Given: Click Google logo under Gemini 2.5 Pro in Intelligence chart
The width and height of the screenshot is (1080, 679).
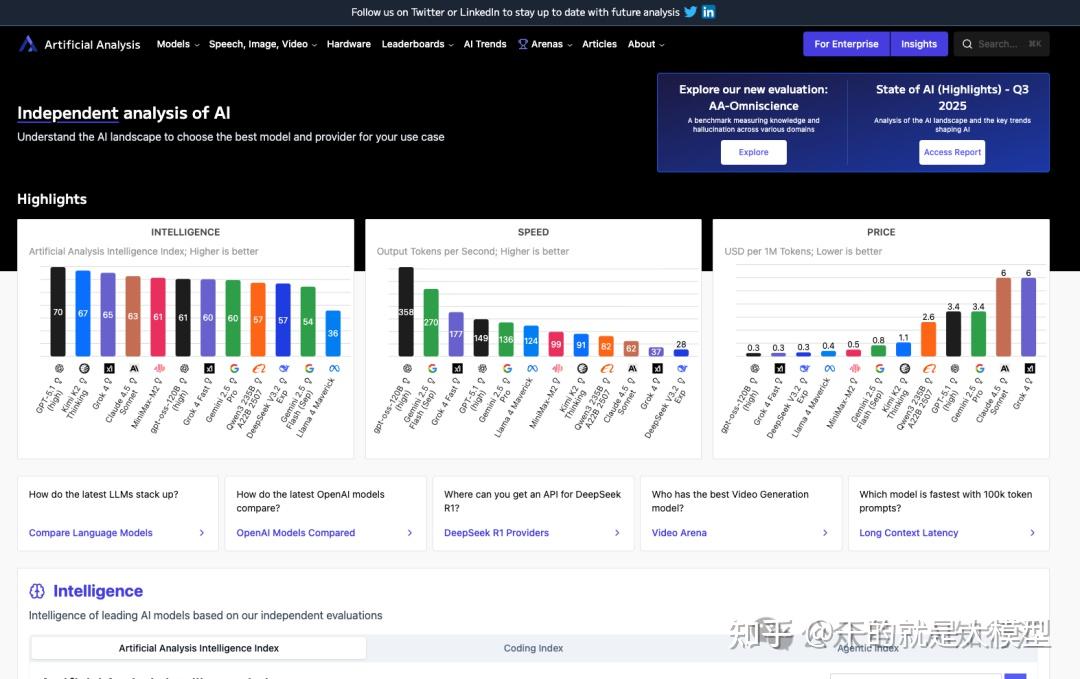Looking at the screenshot, I should click(x=234, y=368).
